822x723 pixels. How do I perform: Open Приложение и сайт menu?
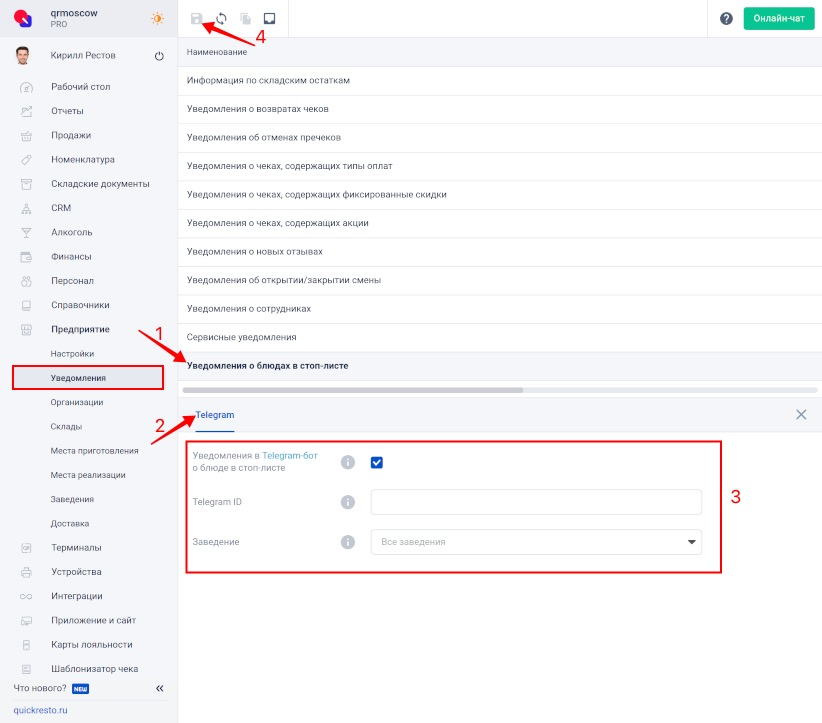click(x=93, y=621)
